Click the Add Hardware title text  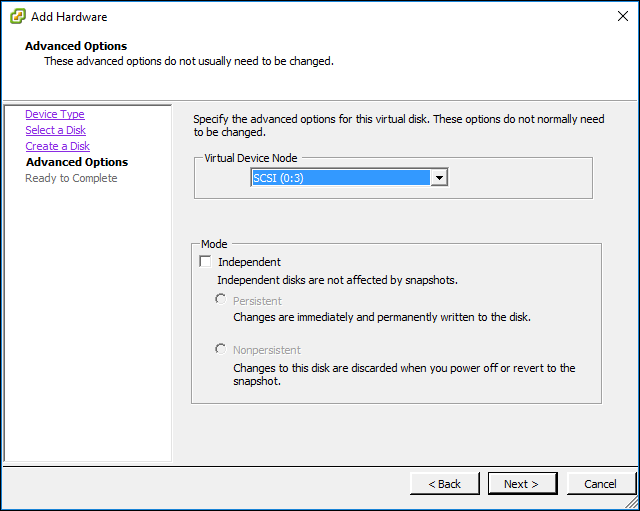click(x=69, y=17)
